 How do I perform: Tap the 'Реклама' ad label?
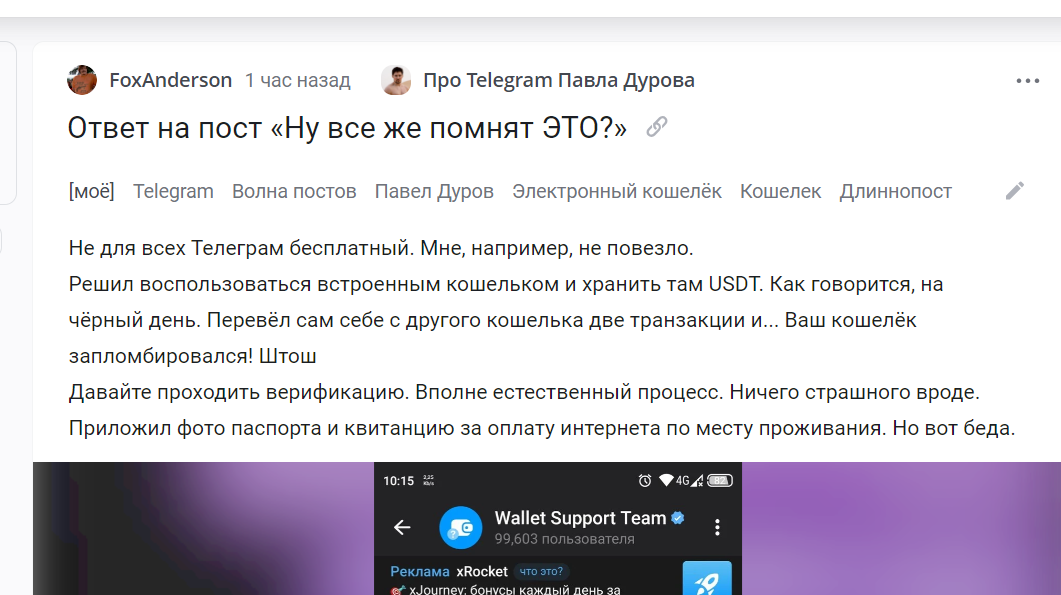click(x=420, y=571)
